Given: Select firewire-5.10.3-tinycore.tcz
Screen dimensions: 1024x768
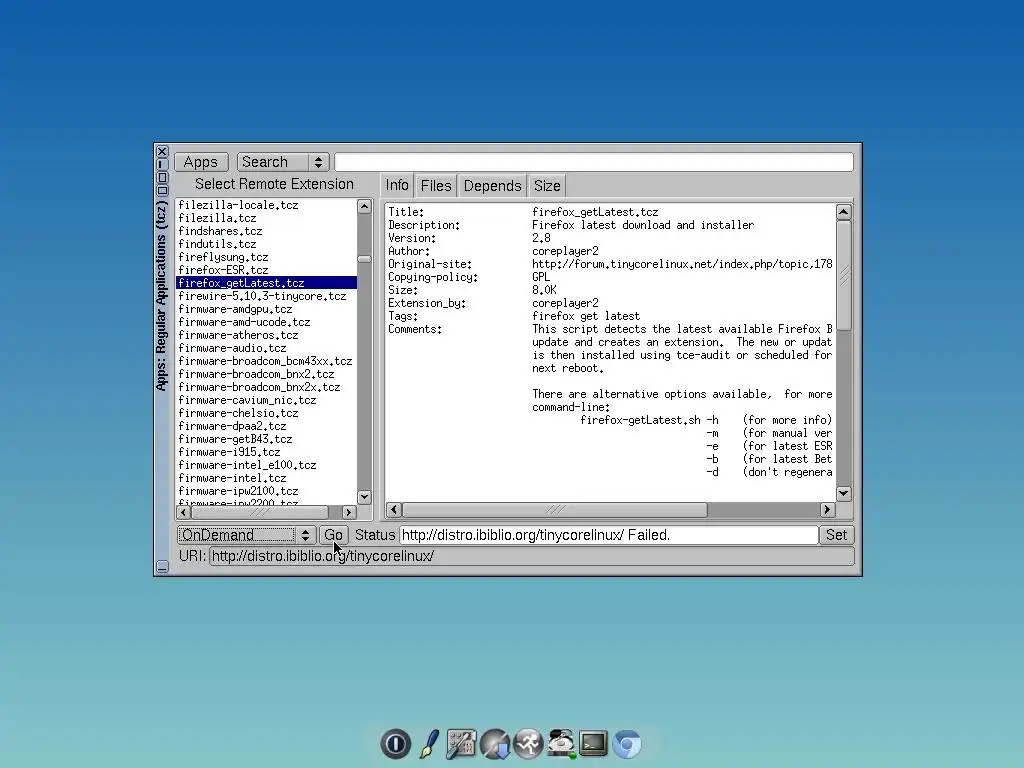Looking at the screenshot, I should coord(266,296).
